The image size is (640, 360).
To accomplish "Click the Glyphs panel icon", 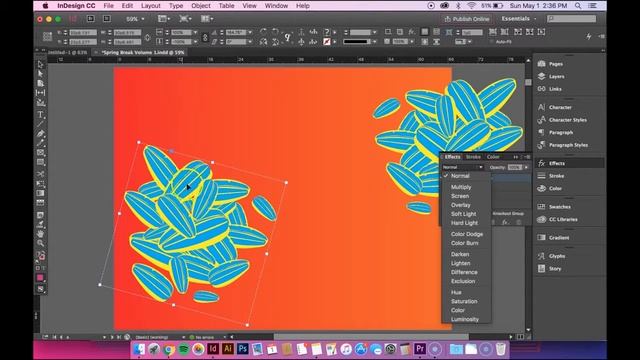I will click(x=542, y=256).
